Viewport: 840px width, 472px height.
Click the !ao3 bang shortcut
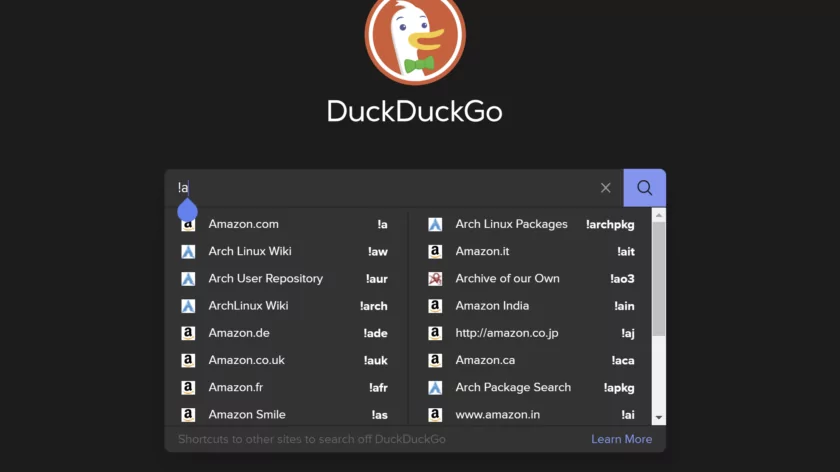tap(622, 279)
